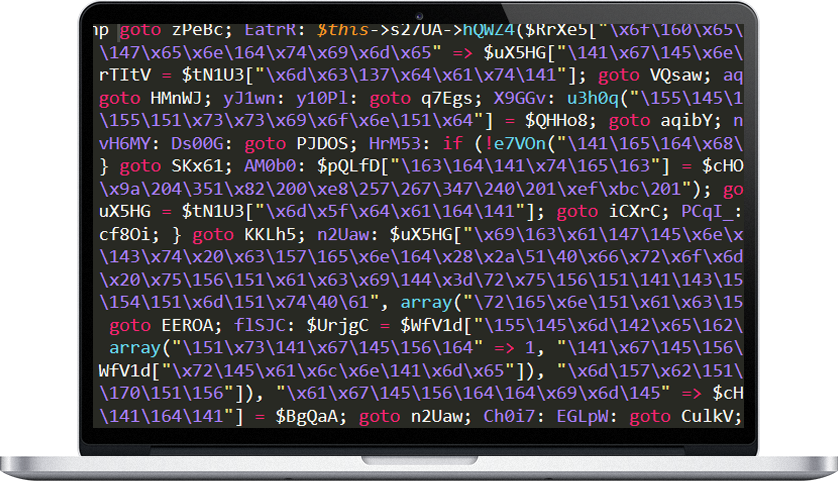Click the PJDOS label after goto
The width and height of the screenshot is (838, 481).
pos(322,143)
